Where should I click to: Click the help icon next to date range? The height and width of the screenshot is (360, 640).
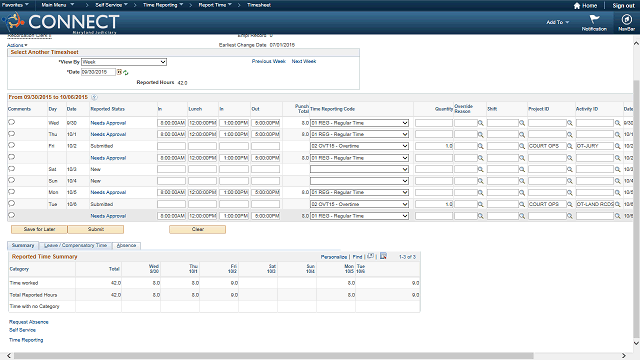coord(94,97)
